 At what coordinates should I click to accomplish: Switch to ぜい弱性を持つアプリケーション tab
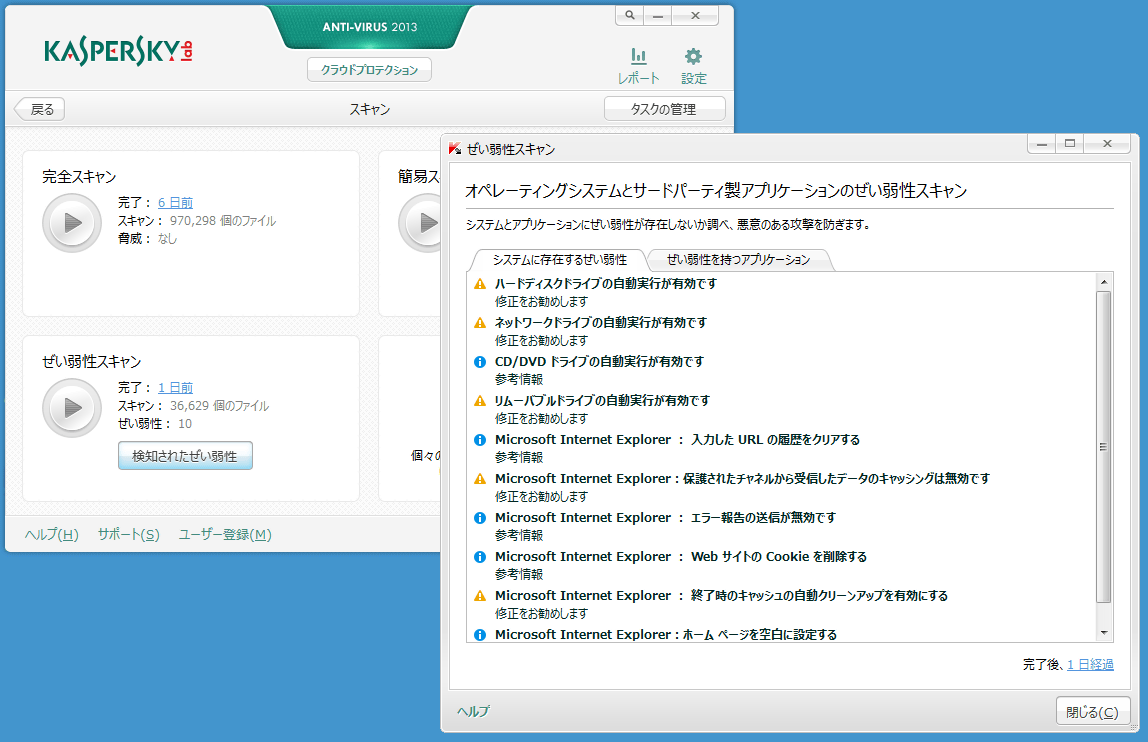tap(738, 259)
